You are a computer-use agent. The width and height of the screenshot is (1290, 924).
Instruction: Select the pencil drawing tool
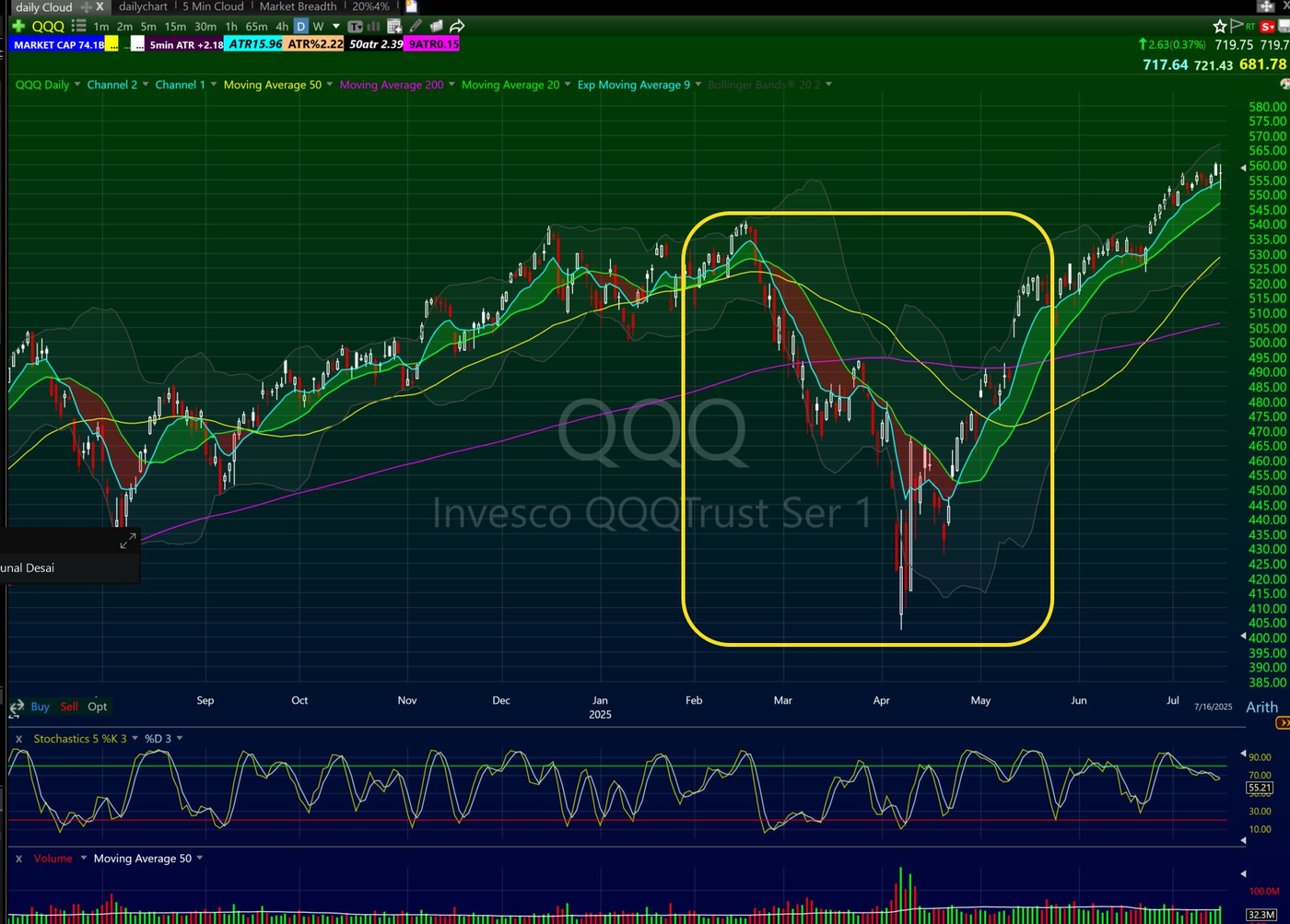point(416,26)
